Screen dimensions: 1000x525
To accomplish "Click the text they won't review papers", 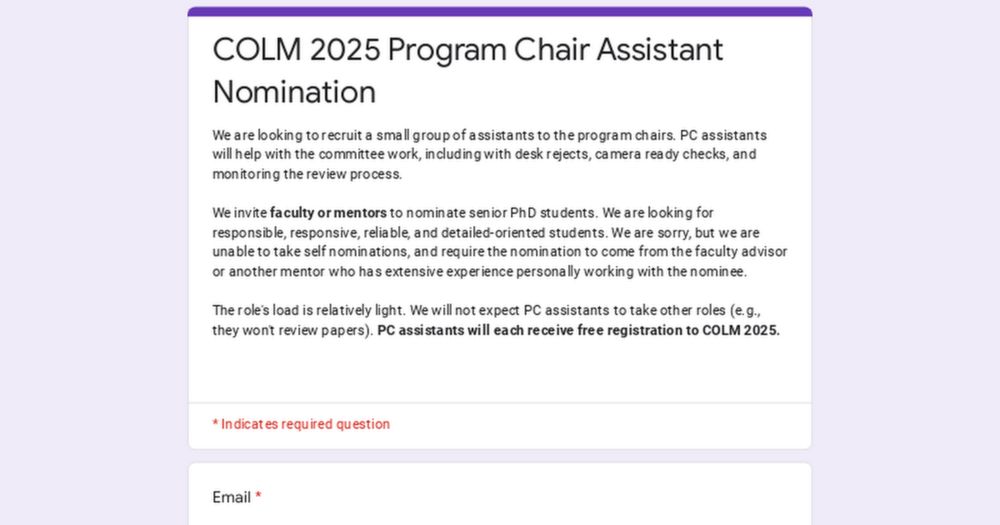I will tap(290, 330).
